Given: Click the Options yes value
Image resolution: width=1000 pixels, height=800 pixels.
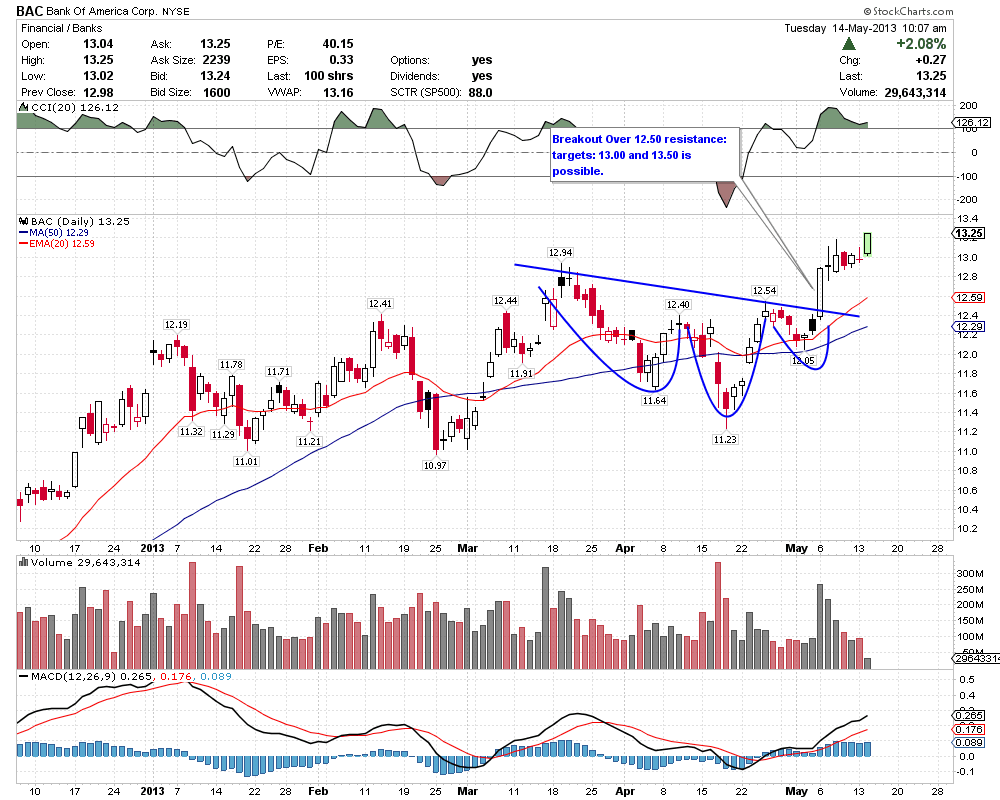Looking at the screenshot, I should [482, 60].
